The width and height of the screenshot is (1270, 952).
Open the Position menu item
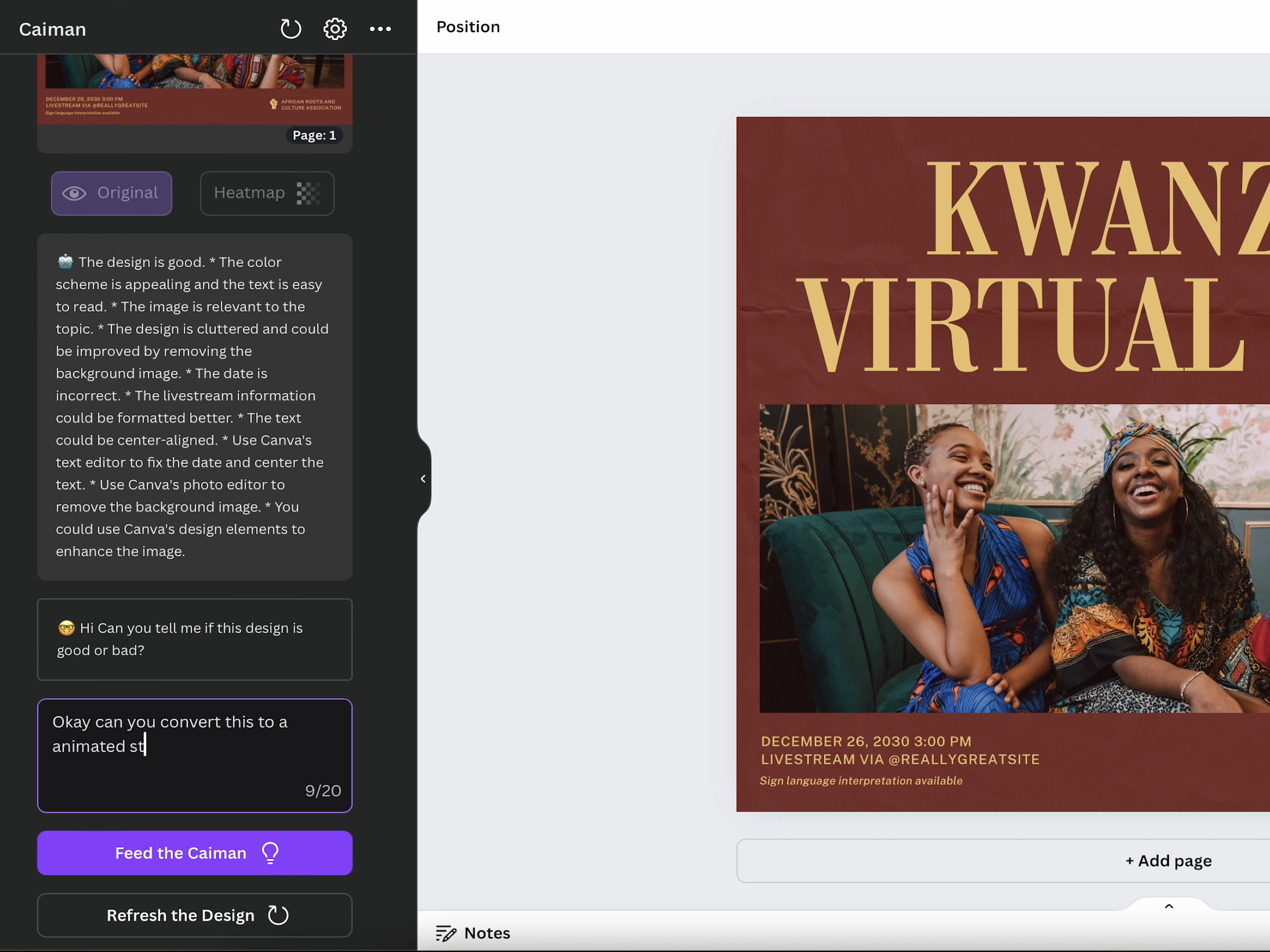pyautogui.click(x=468, y=27)
